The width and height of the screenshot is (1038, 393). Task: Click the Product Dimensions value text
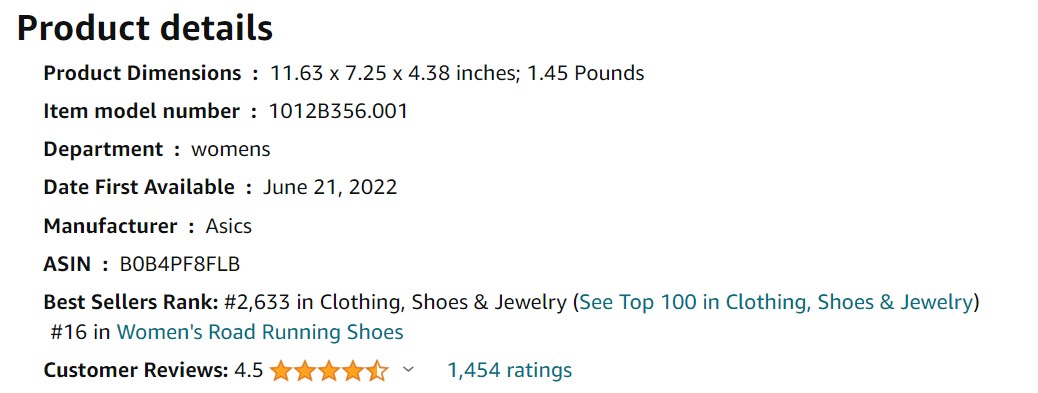457,73
